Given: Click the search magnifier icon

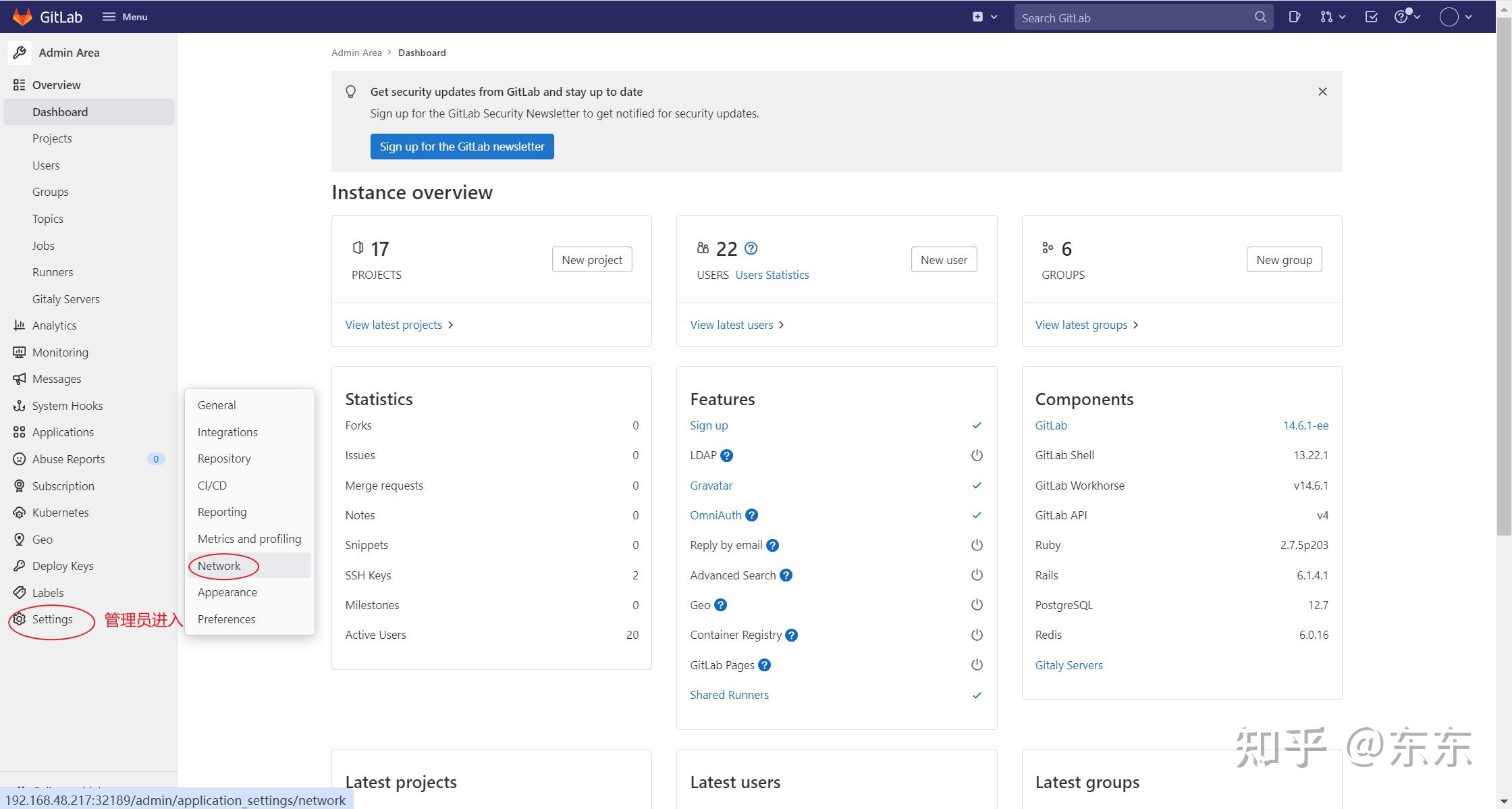Looking at the screenshot, I should pos(1260,17).
